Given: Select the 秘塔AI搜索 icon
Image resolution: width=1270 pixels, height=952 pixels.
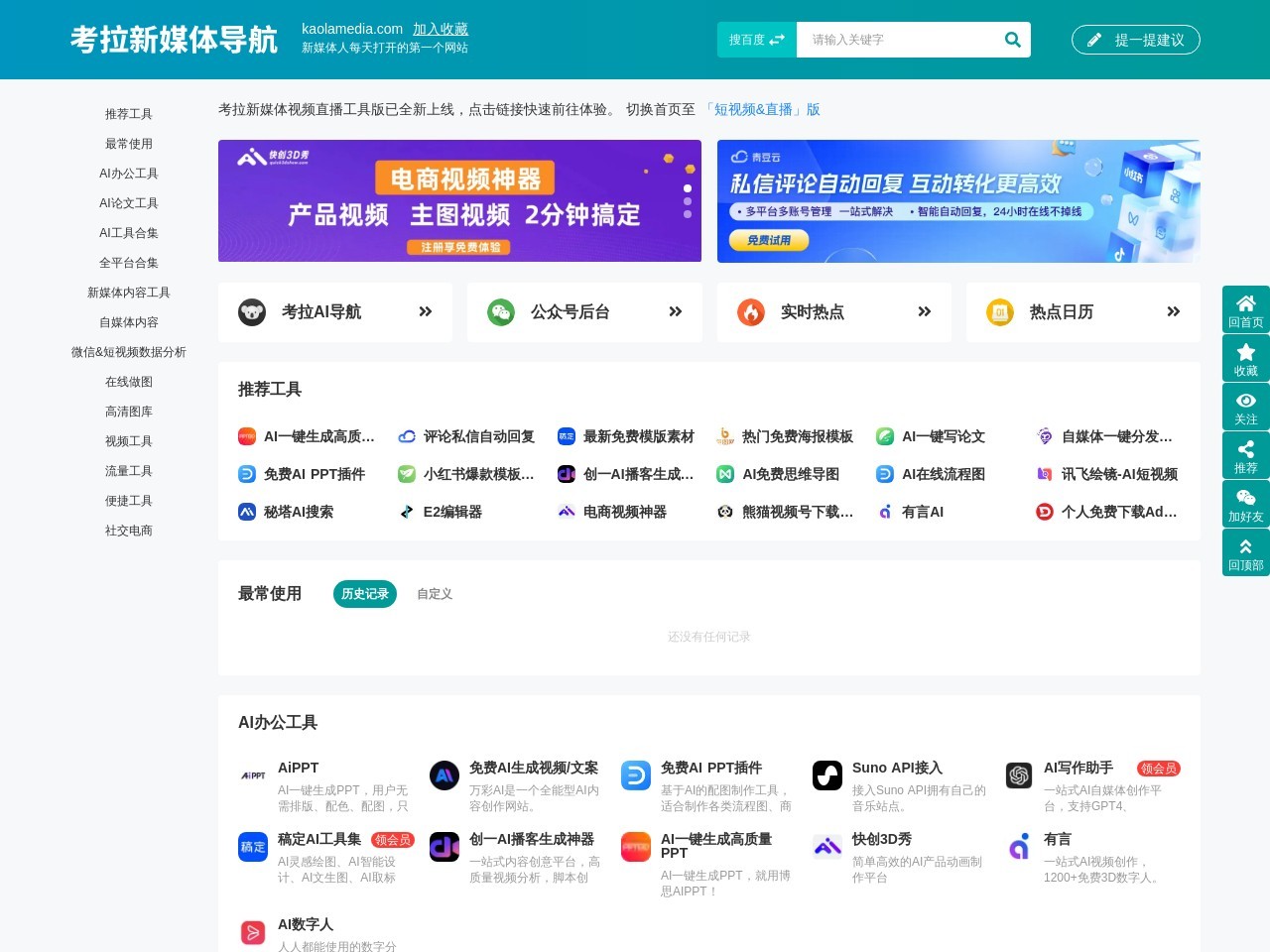Looking at the screenshot, I should click(x=246, y=512).
